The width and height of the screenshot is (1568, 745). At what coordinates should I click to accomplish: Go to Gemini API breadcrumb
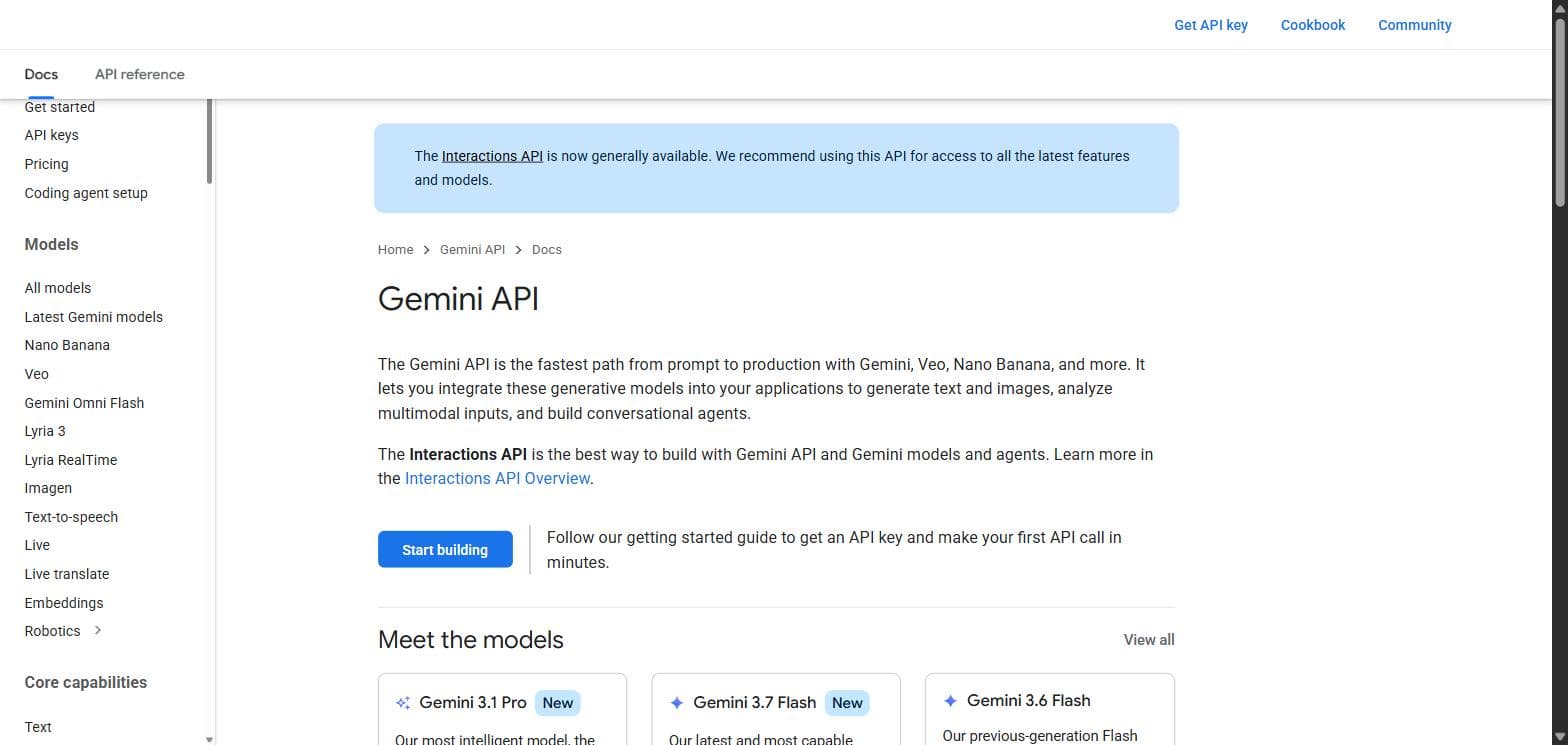(472, 250)
